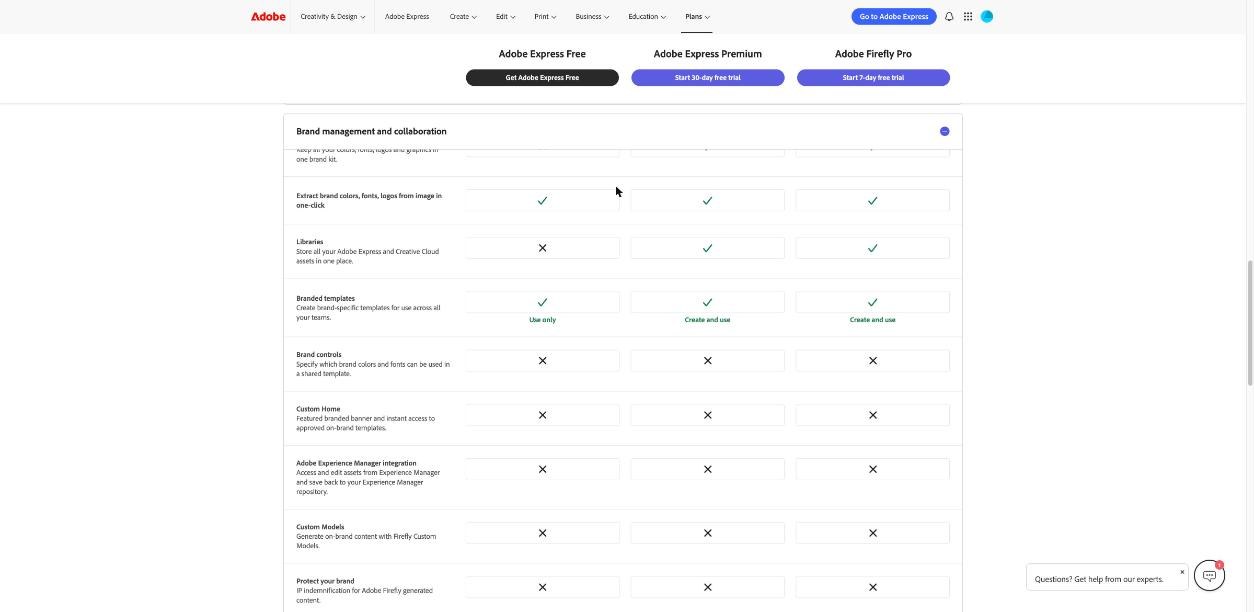The image size is (1254, 612).
Task: Open the chat support bubble icon
Action: (x=1209, y=575)
